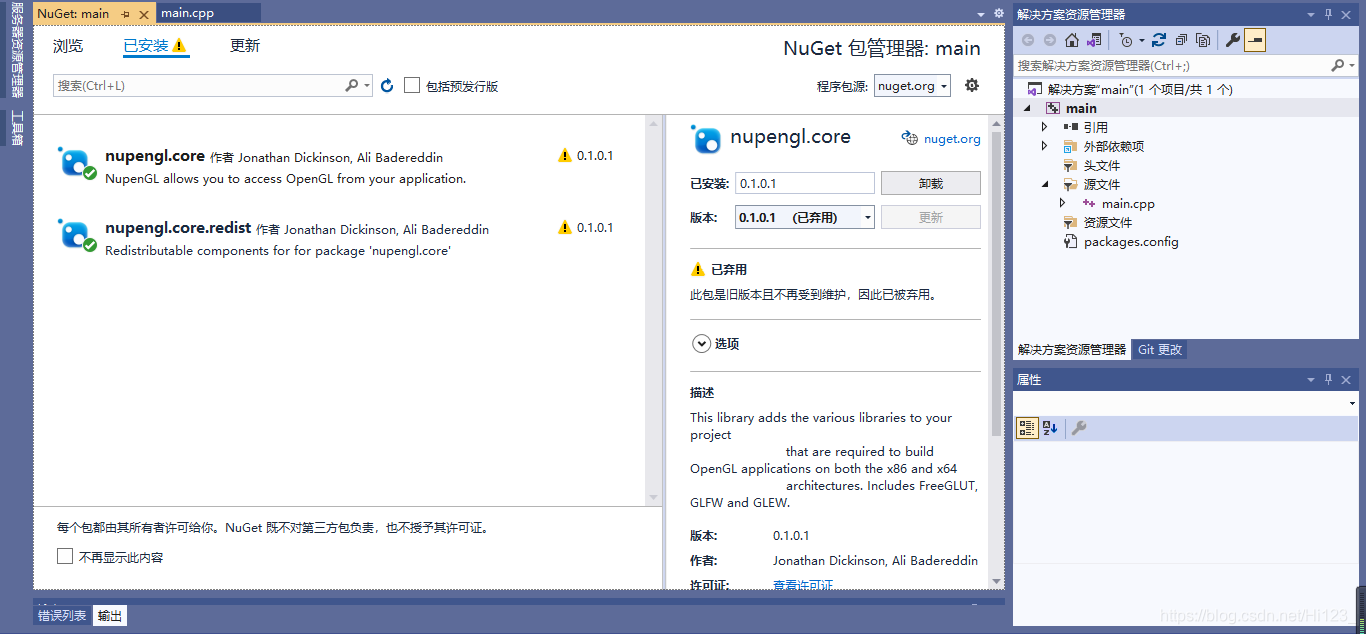Click the Categorized view icon in Properties panel
Viewport: 1366px width, 634px height.
(x=1027, y=428)
